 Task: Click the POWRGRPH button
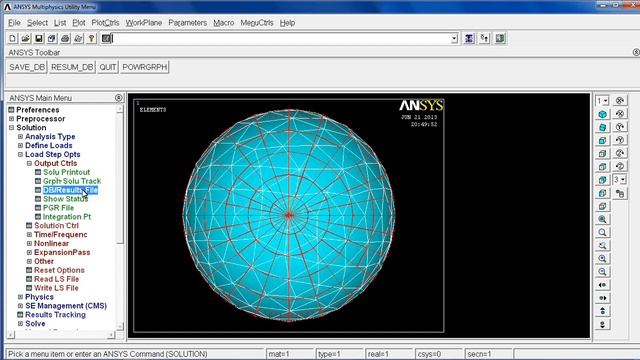[x=144, y=67]
